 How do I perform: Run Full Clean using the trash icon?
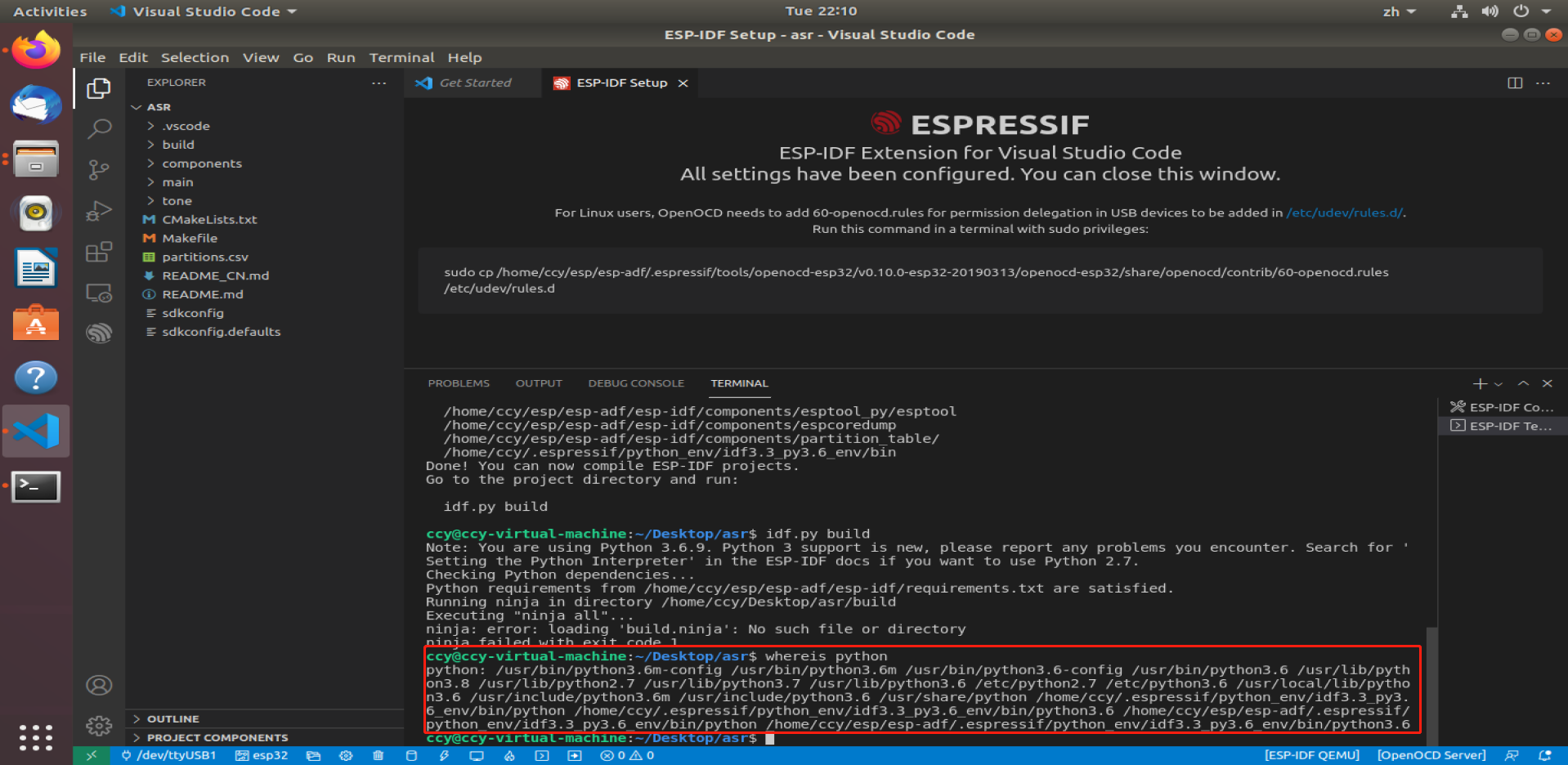coord(378,755)
